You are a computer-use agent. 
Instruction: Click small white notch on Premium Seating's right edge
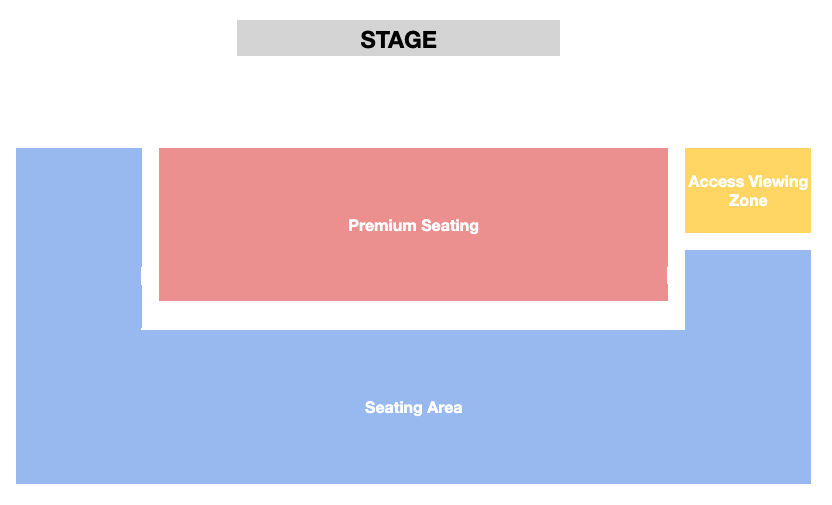click(668, 276)
